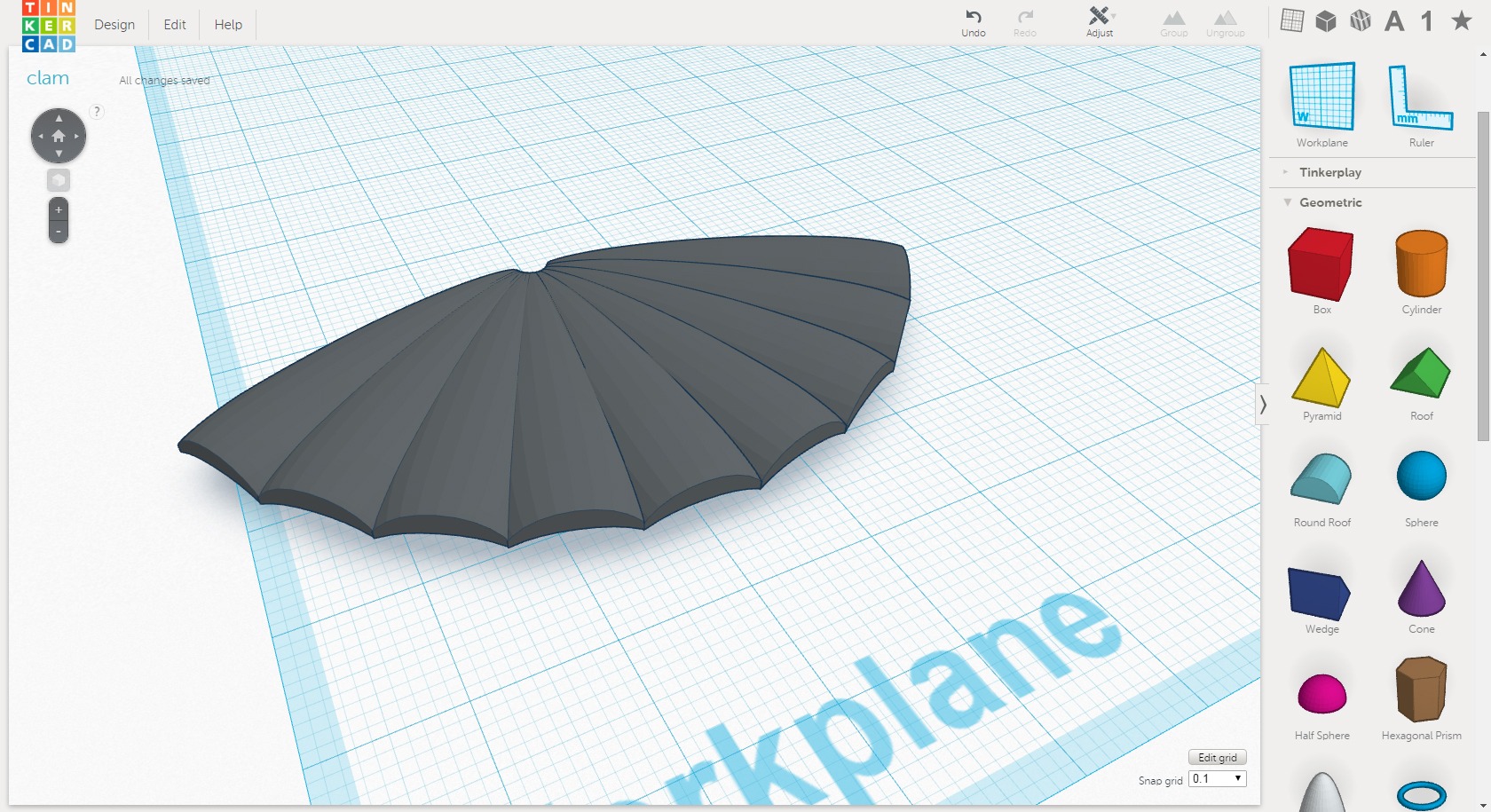Pick the green Roof shape
Screen dimensions: 1491x812
[1421, 373]
